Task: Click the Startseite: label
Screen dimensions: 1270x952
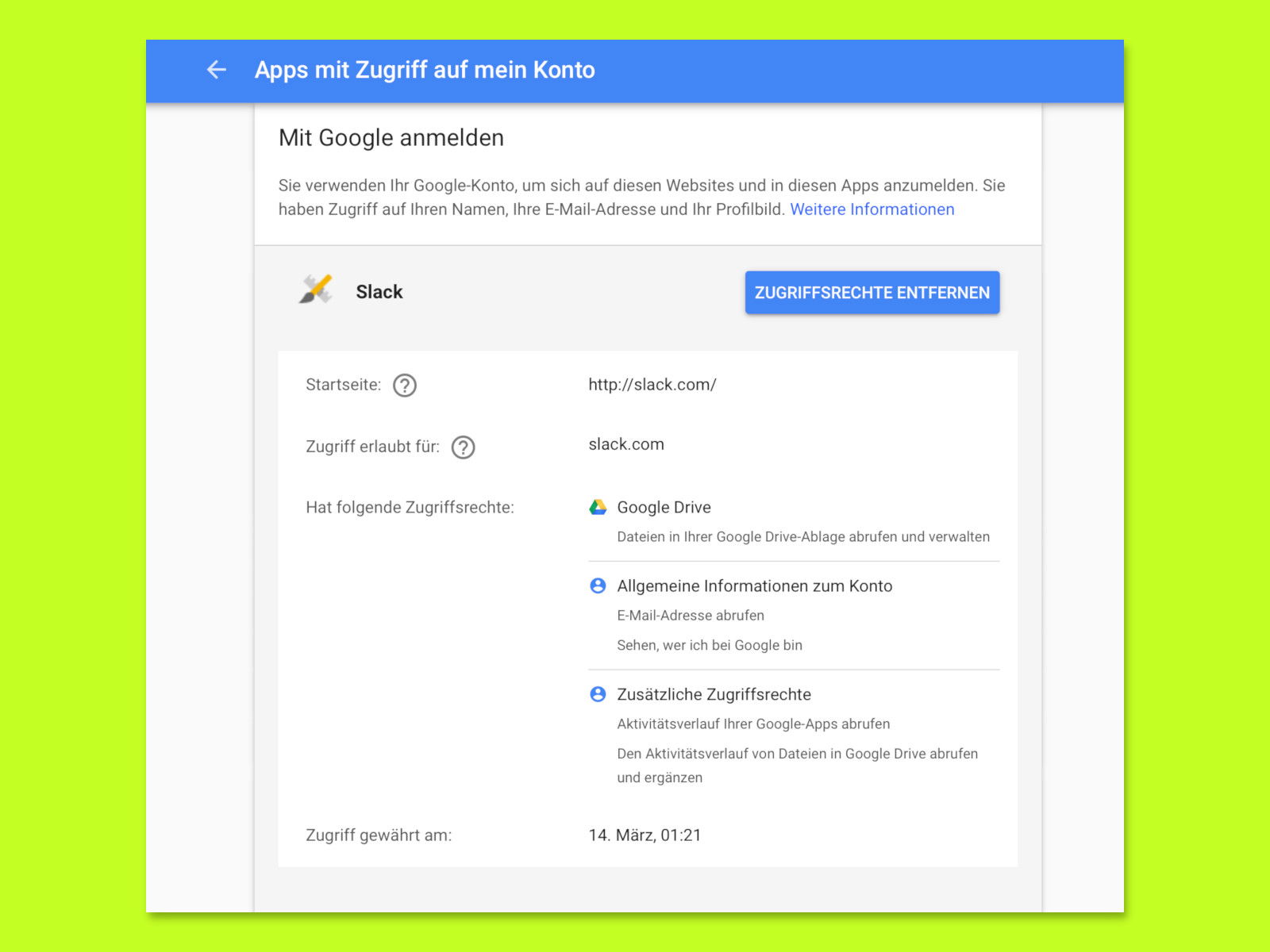Action: tap(344, 385)
